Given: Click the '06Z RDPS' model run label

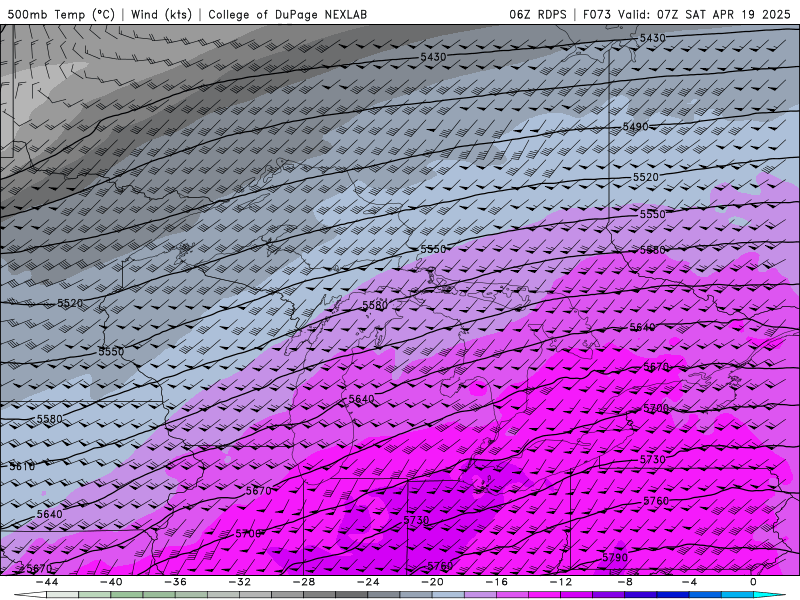Looking at the screenshot, I should point(538,14).
